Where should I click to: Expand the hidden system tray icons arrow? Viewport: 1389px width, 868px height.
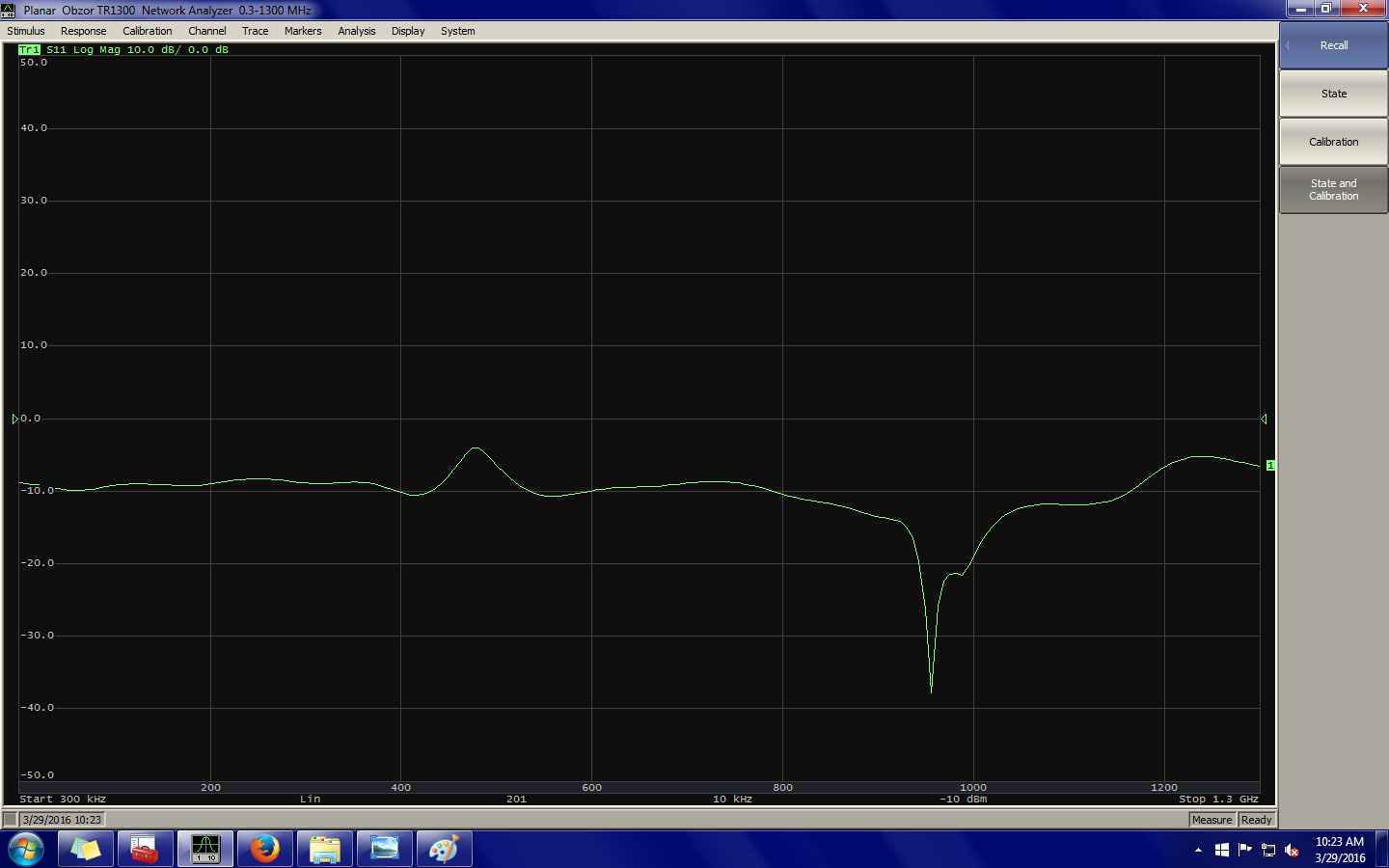tap(1198, 850)
